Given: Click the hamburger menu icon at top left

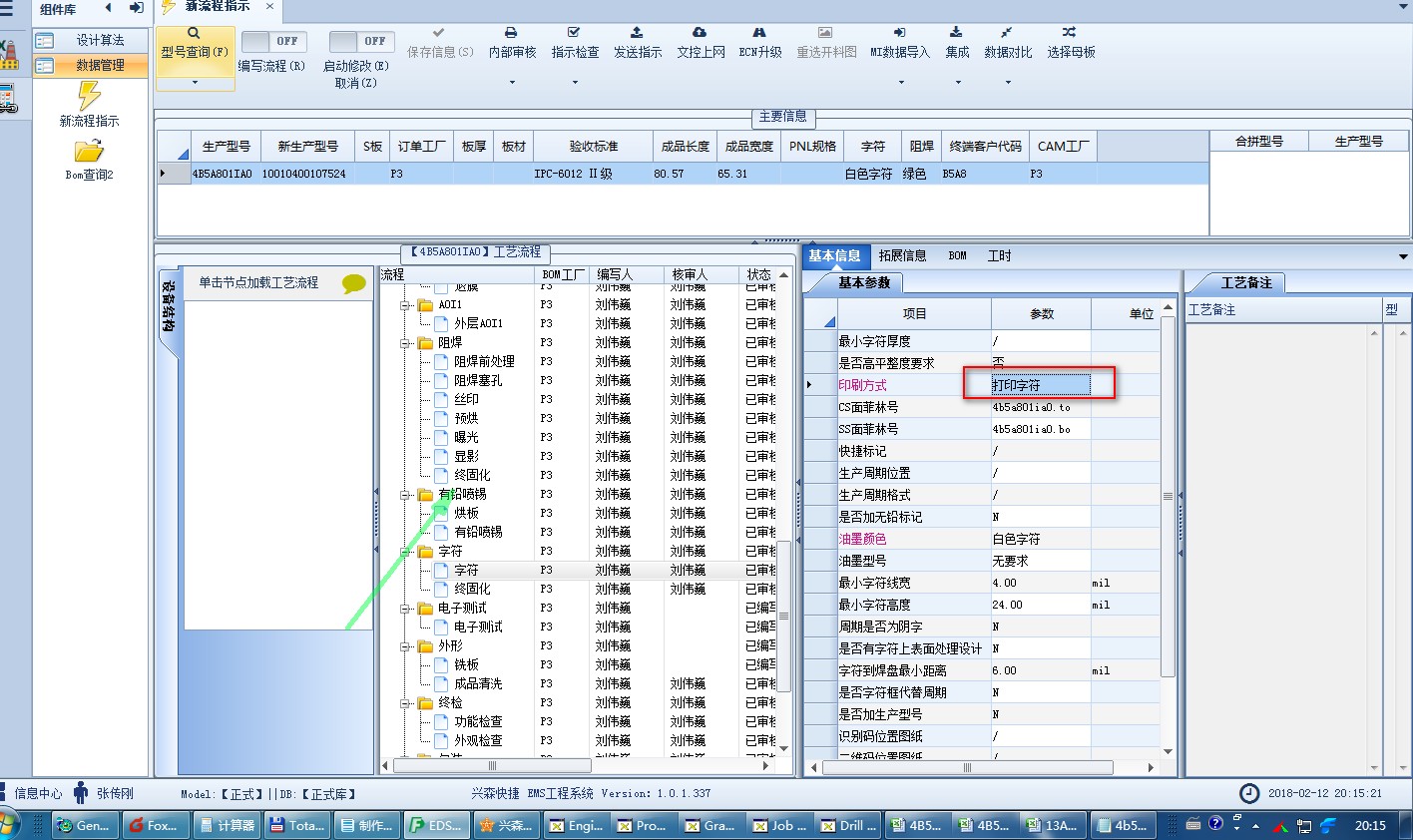Looking at the screenshot, I should pos(6,9).
